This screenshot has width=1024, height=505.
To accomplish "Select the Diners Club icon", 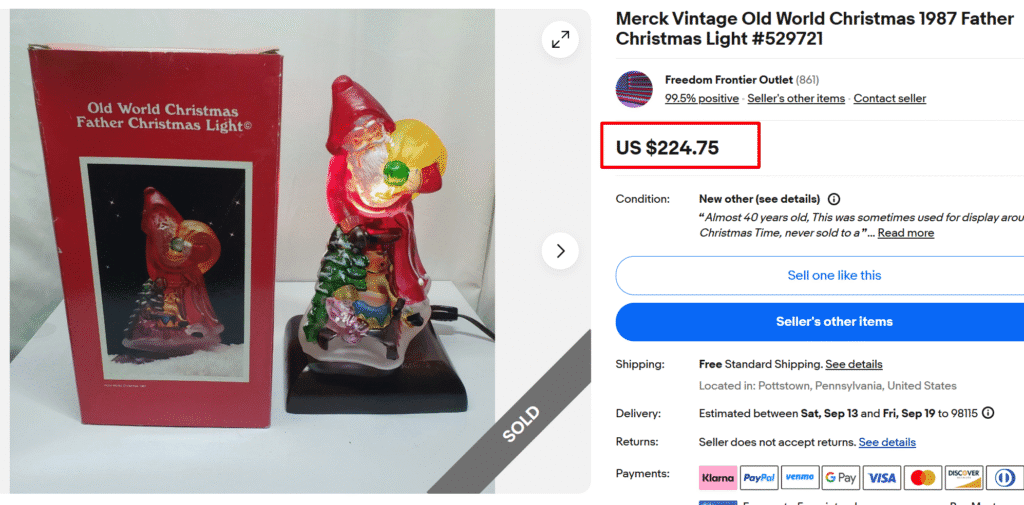I will (1004, 478).
